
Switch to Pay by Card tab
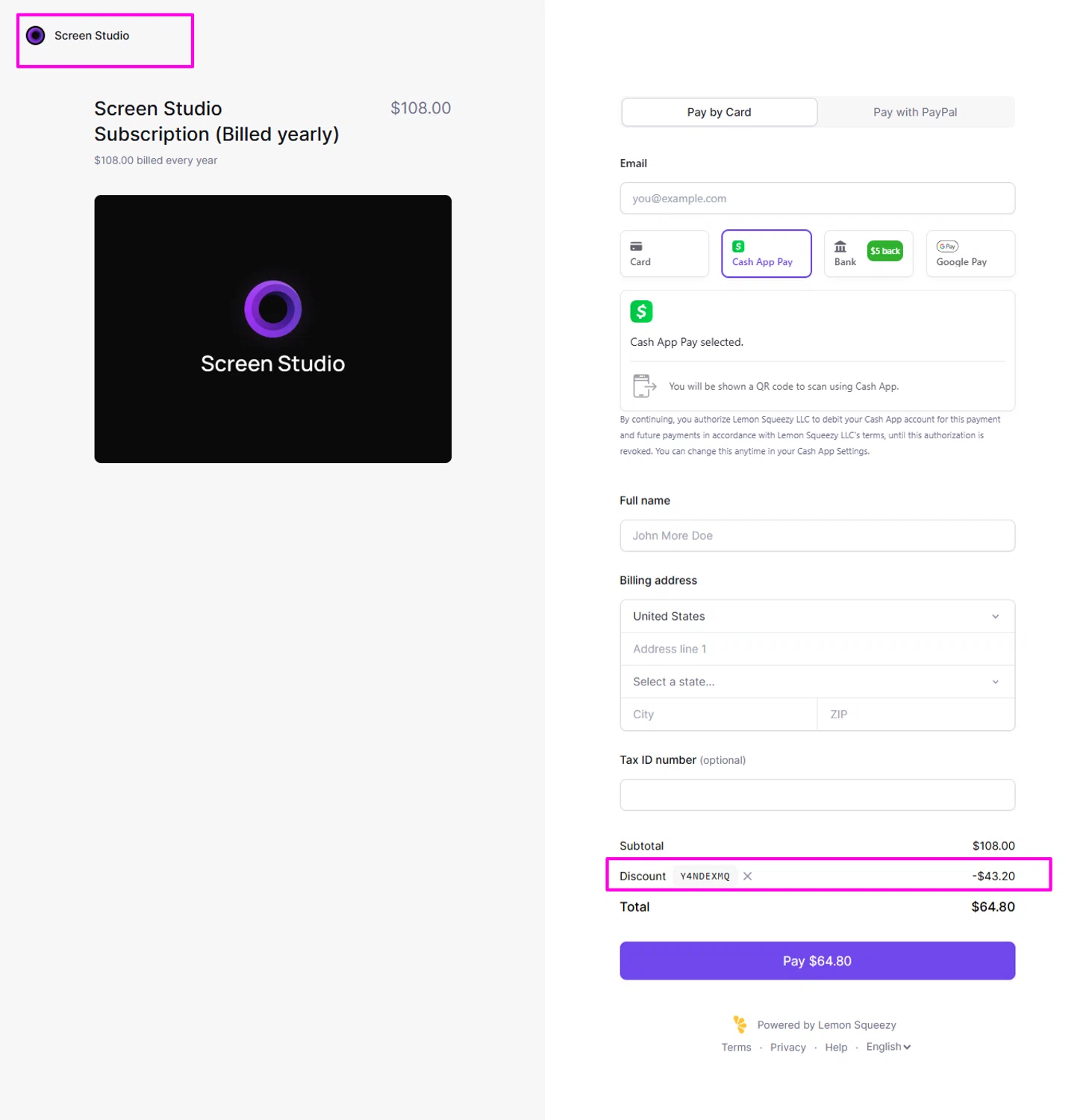[719, 112]
